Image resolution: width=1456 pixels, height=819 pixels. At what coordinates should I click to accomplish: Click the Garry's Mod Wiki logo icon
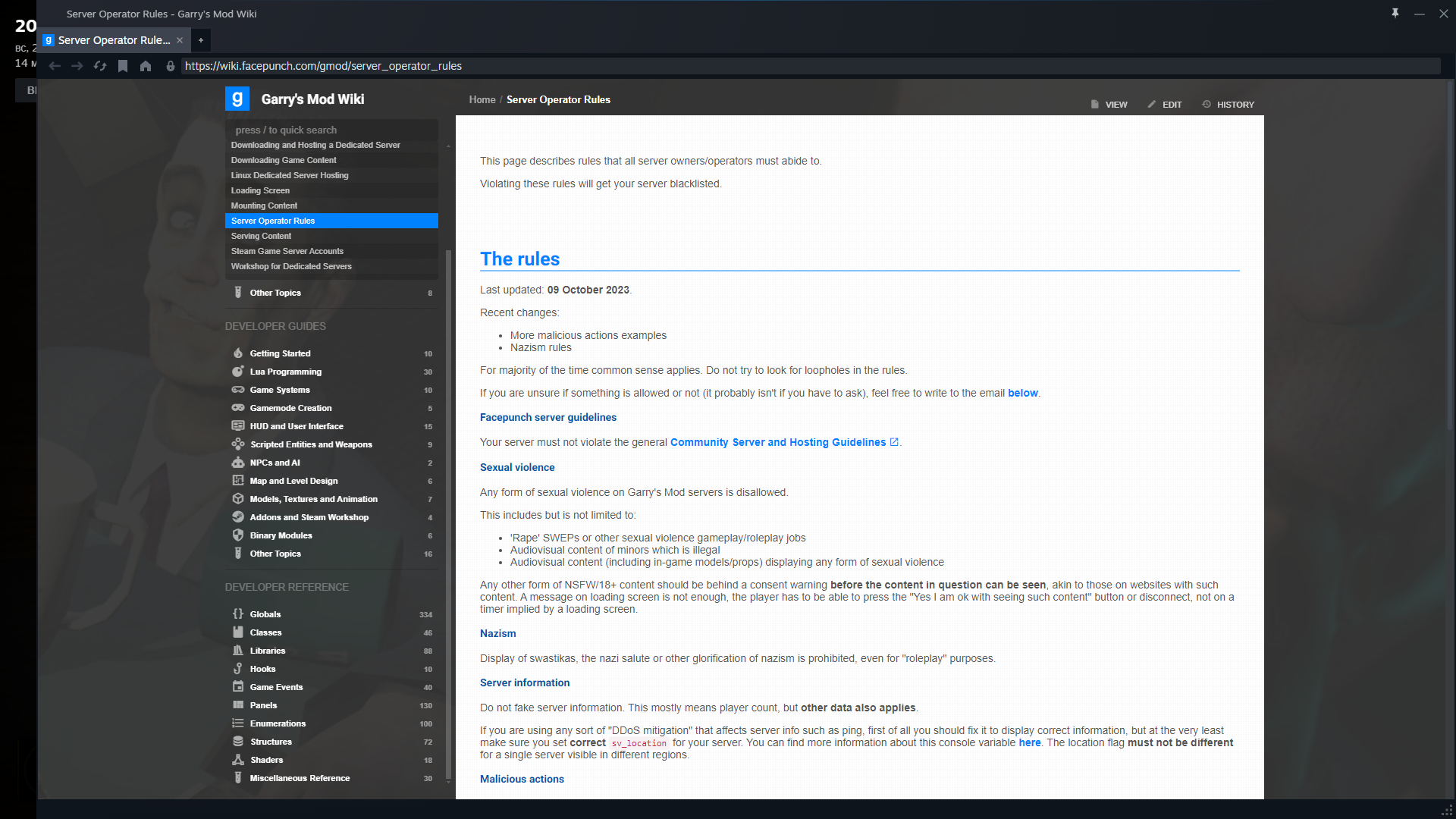tap(237, 99)
